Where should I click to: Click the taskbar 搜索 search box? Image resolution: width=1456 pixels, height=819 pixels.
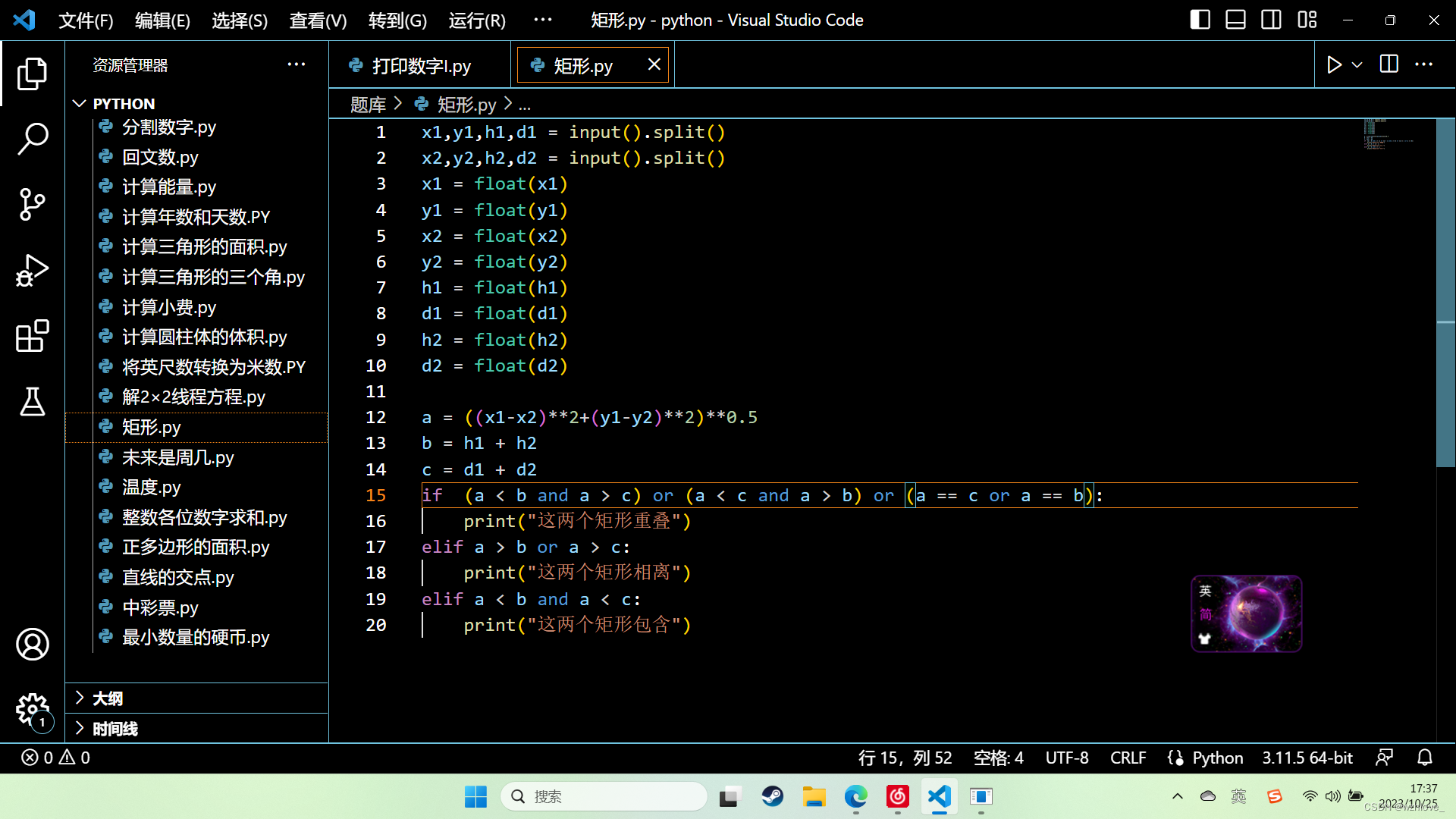(x=604, y=796)
